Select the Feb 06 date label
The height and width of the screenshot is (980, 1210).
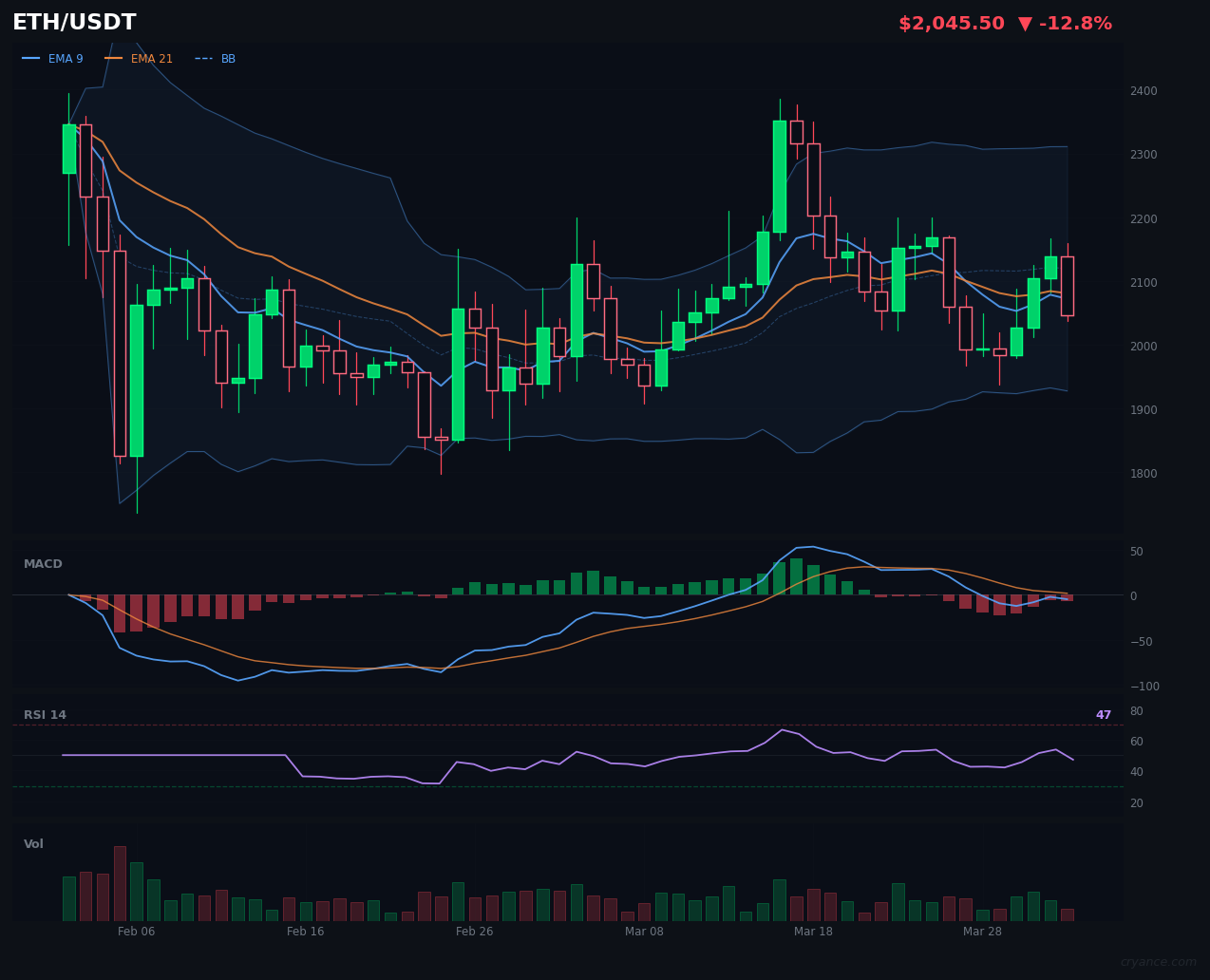click(137, 932)
